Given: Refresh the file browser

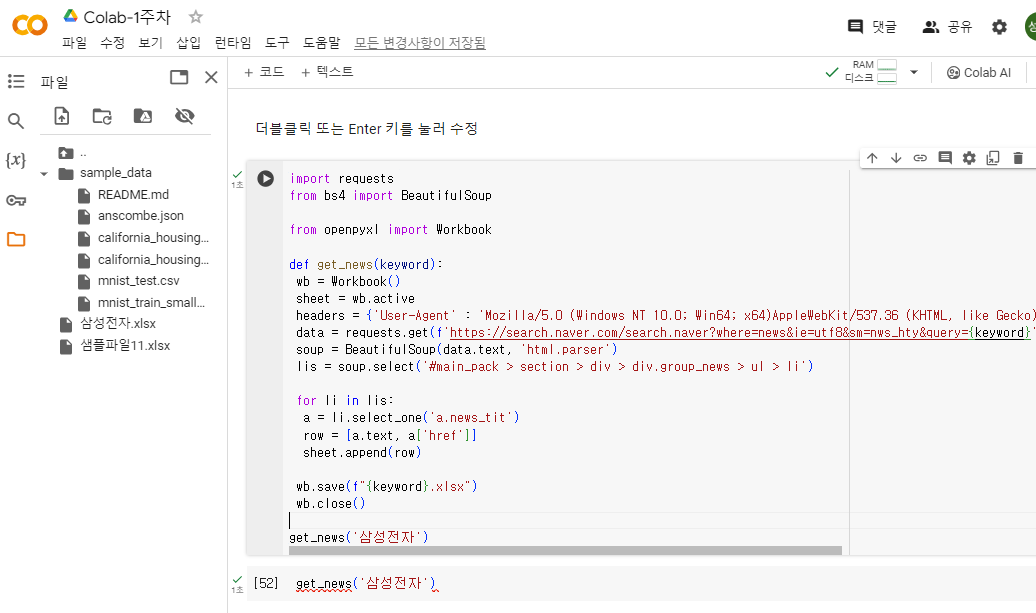Looking at the screenshot, I should tap(102, 116).
